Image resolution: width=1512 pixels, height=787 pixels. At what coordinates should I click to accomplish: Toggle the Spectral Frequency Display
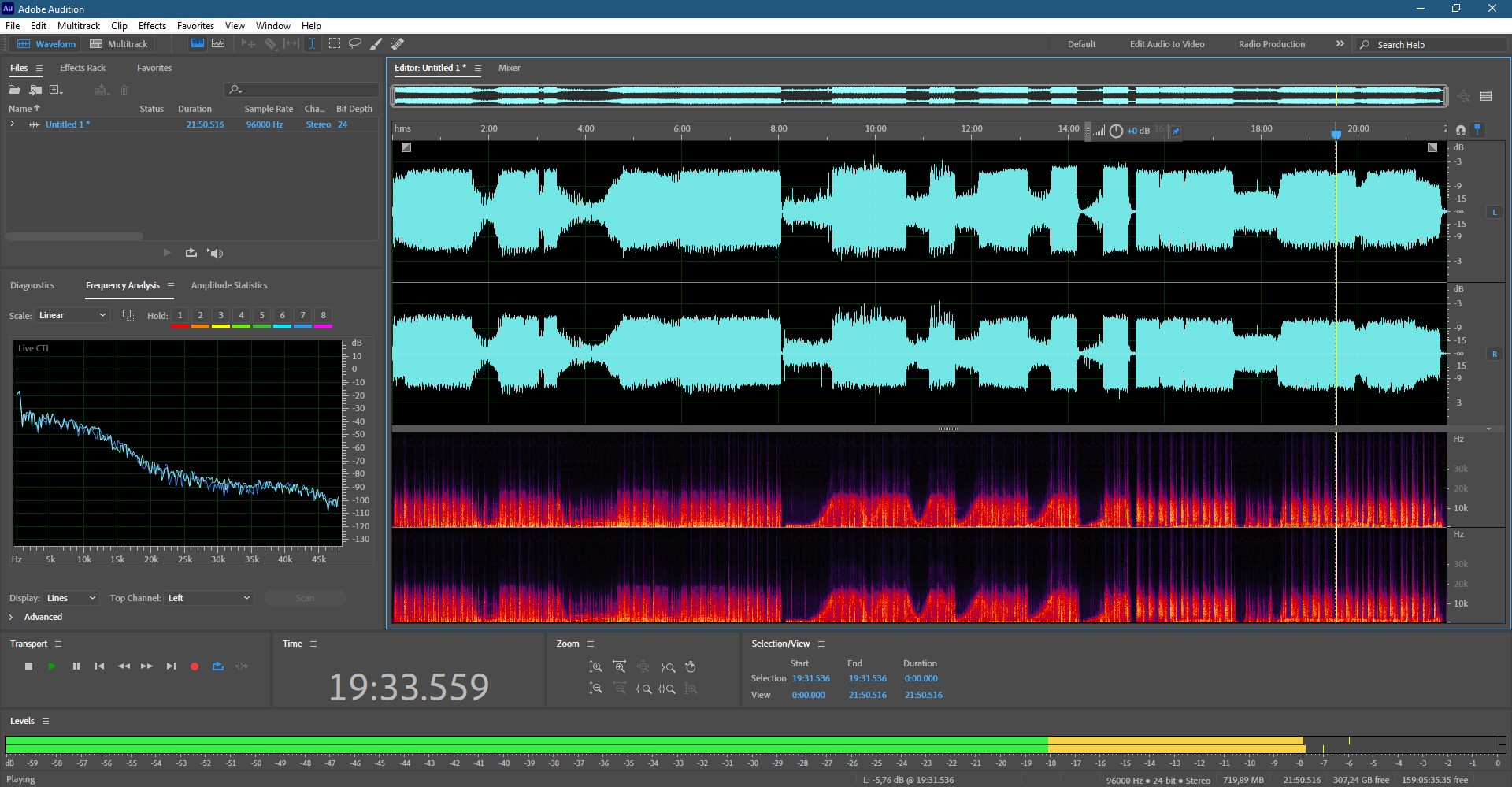(198, 43)
